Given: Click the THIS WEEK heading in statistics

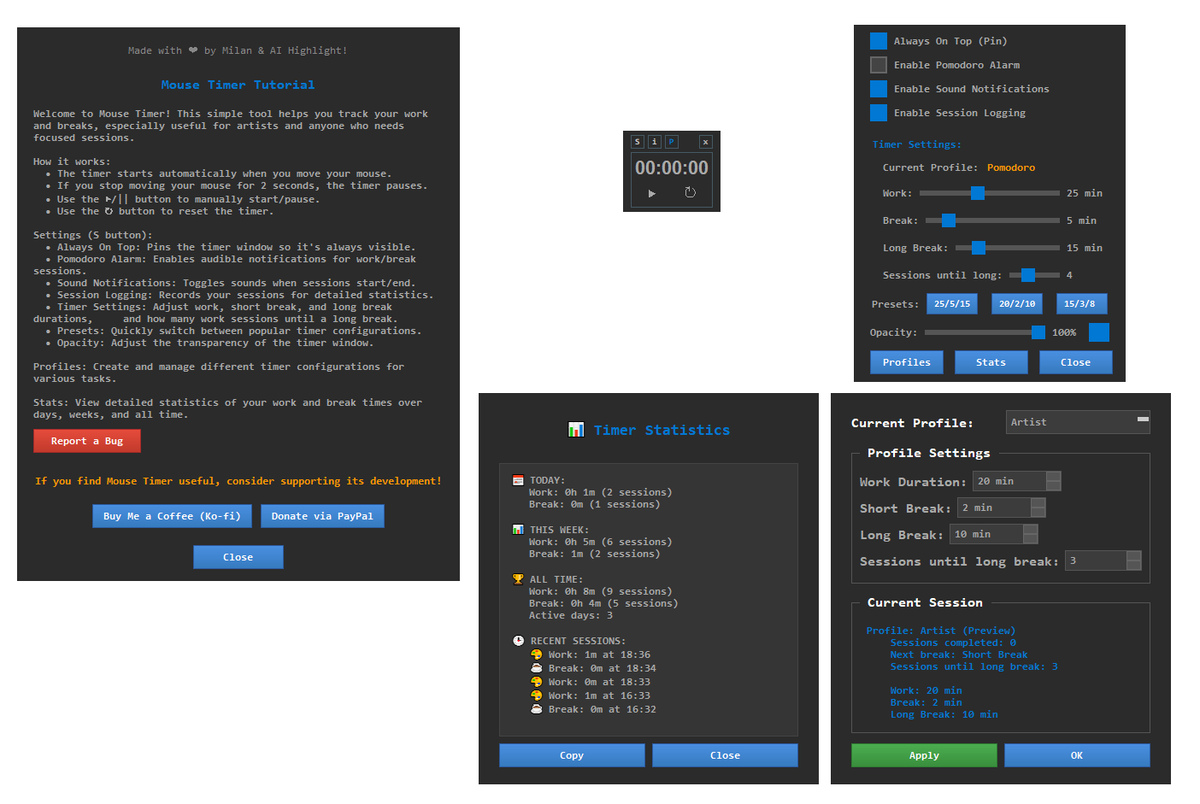Looking at the screenshot, I should (x=559, y=530).
